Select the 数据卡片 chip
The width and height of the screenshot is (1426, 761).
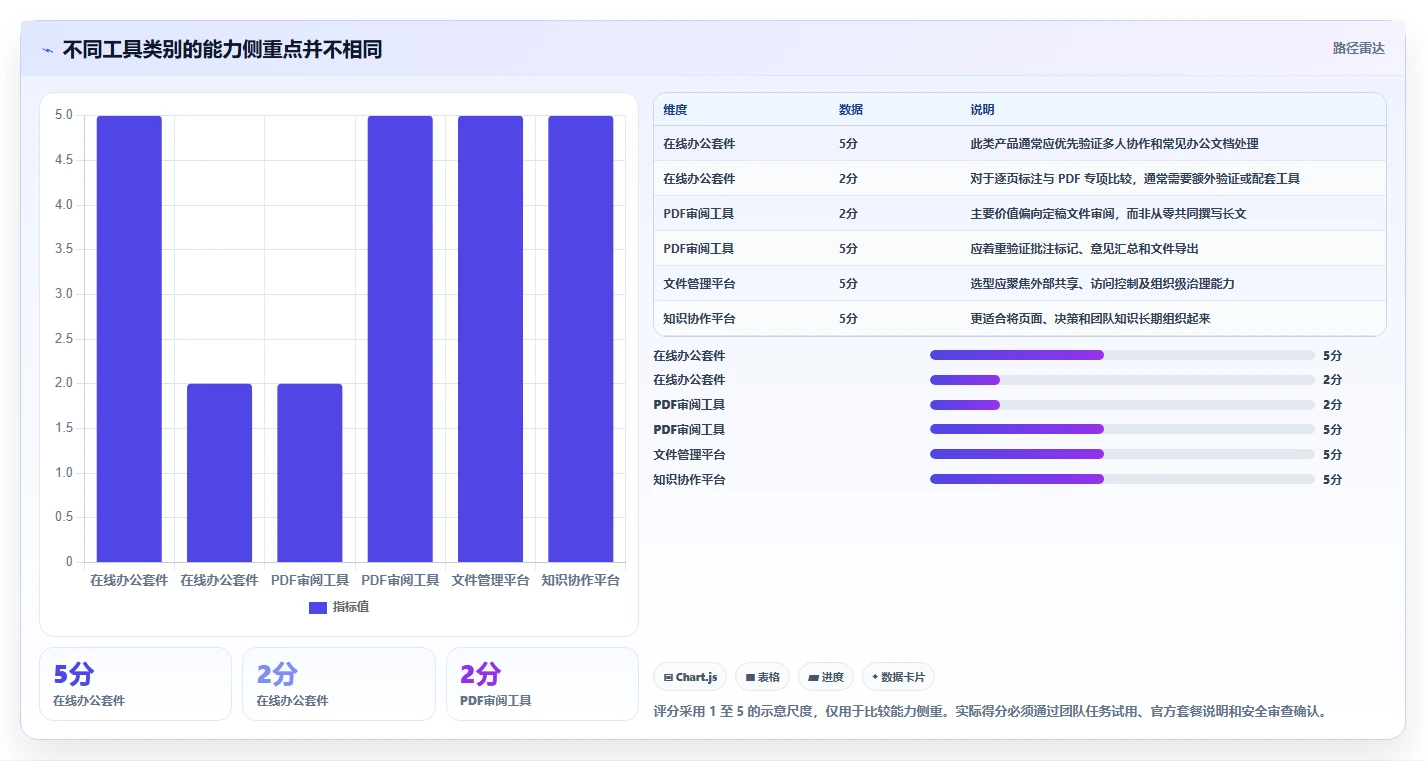tap(898, 677)
